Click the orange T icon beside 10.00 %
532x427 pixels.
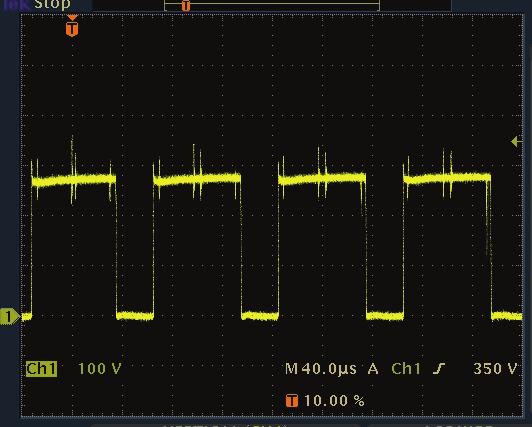click(292, 401)
